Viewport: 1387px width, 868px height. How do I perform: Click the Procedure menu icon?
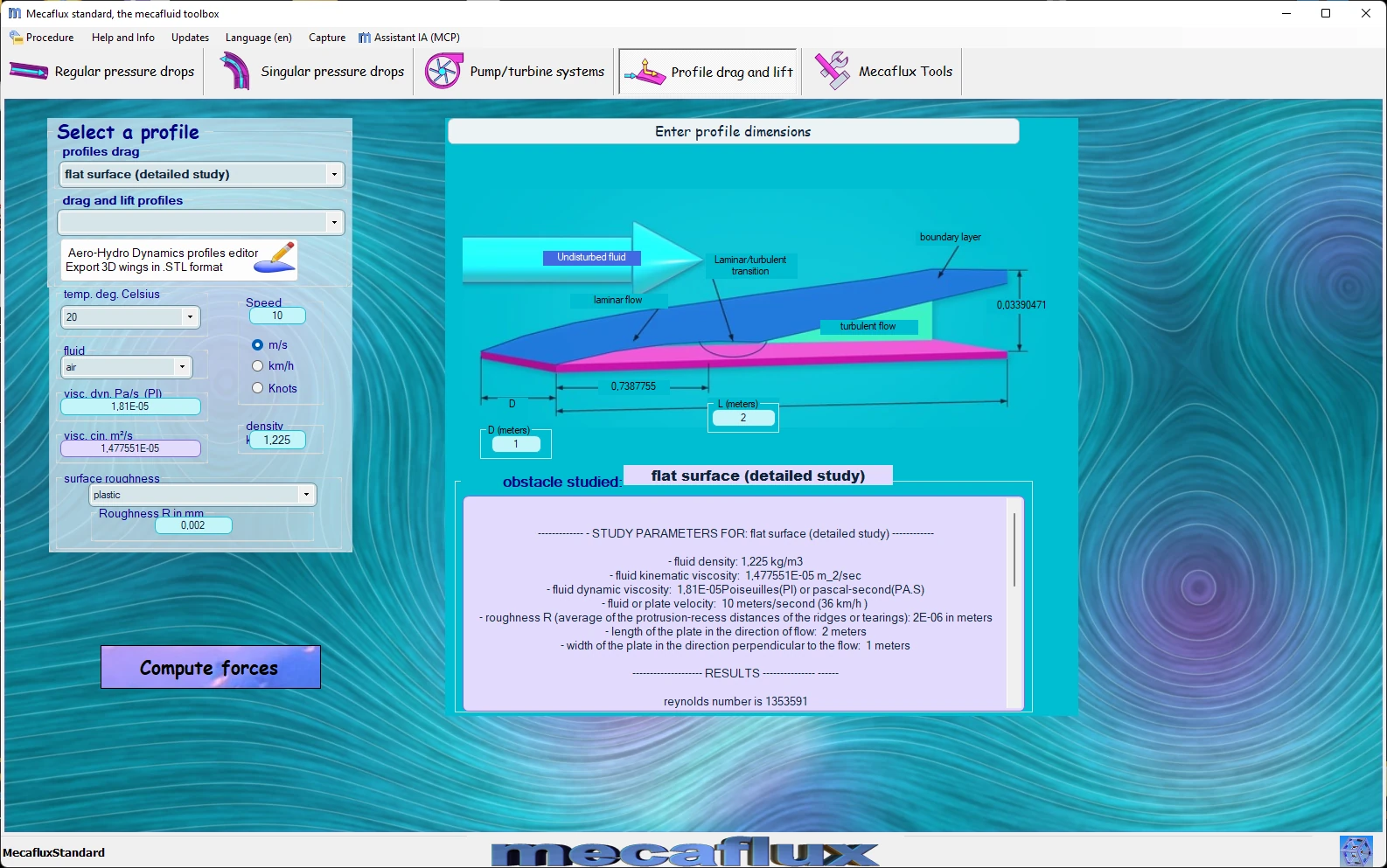tap(16, 38)
